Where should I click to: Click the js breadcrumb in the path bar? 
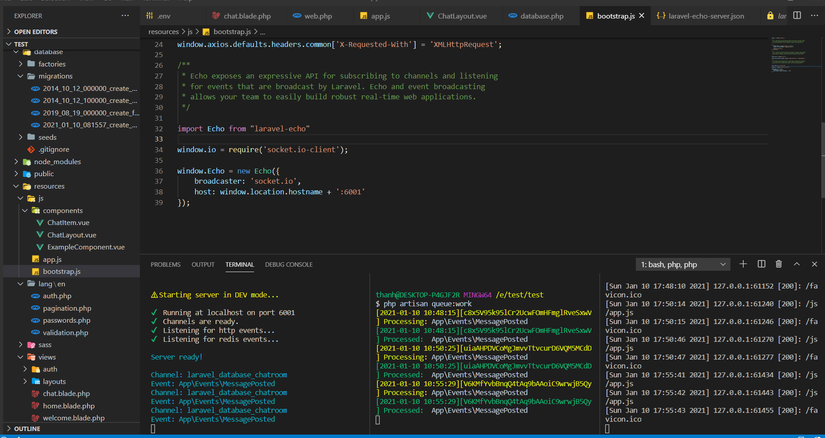click(189, 31)
